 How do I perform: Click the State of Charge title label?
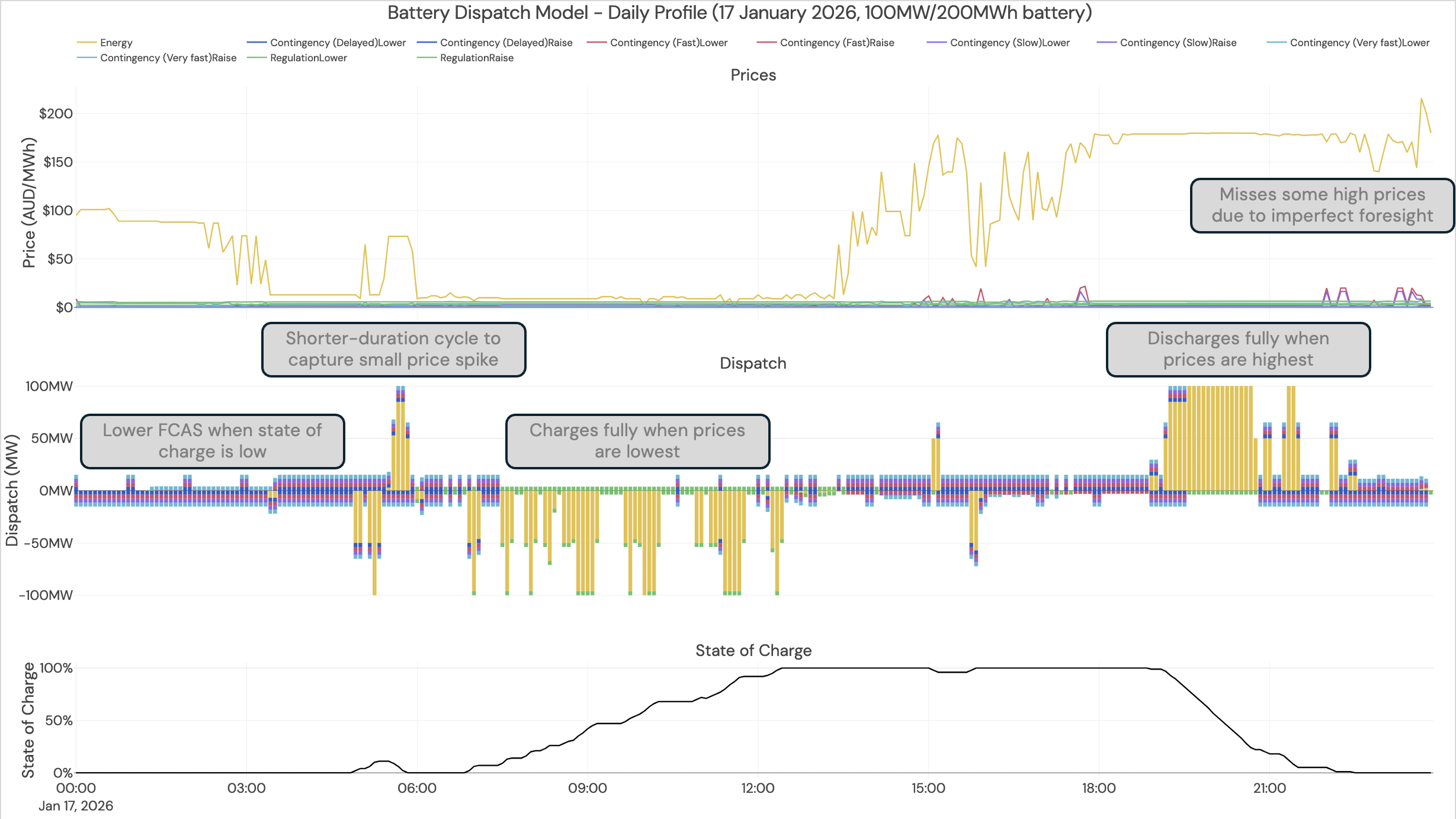pyautogui.click(x=753, y=650)
